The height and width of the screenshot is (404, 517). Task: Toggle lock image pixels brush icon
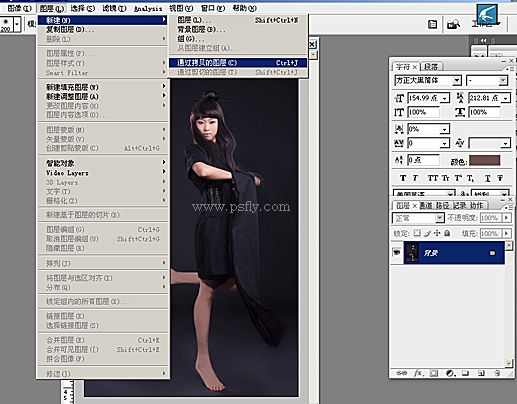(x=427, y=233)
